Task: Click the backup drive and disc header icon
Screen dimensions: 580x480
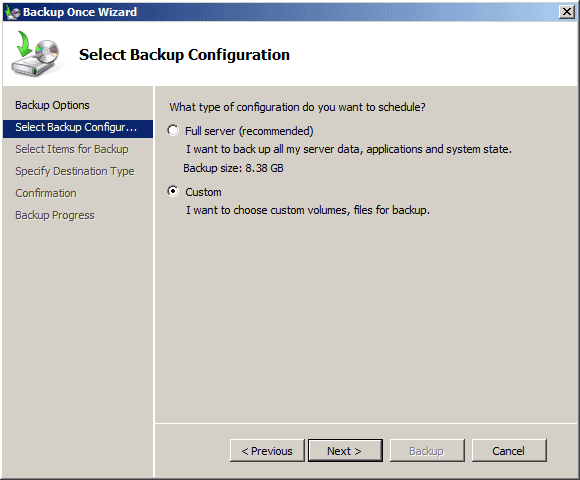Action: point(36,54)
